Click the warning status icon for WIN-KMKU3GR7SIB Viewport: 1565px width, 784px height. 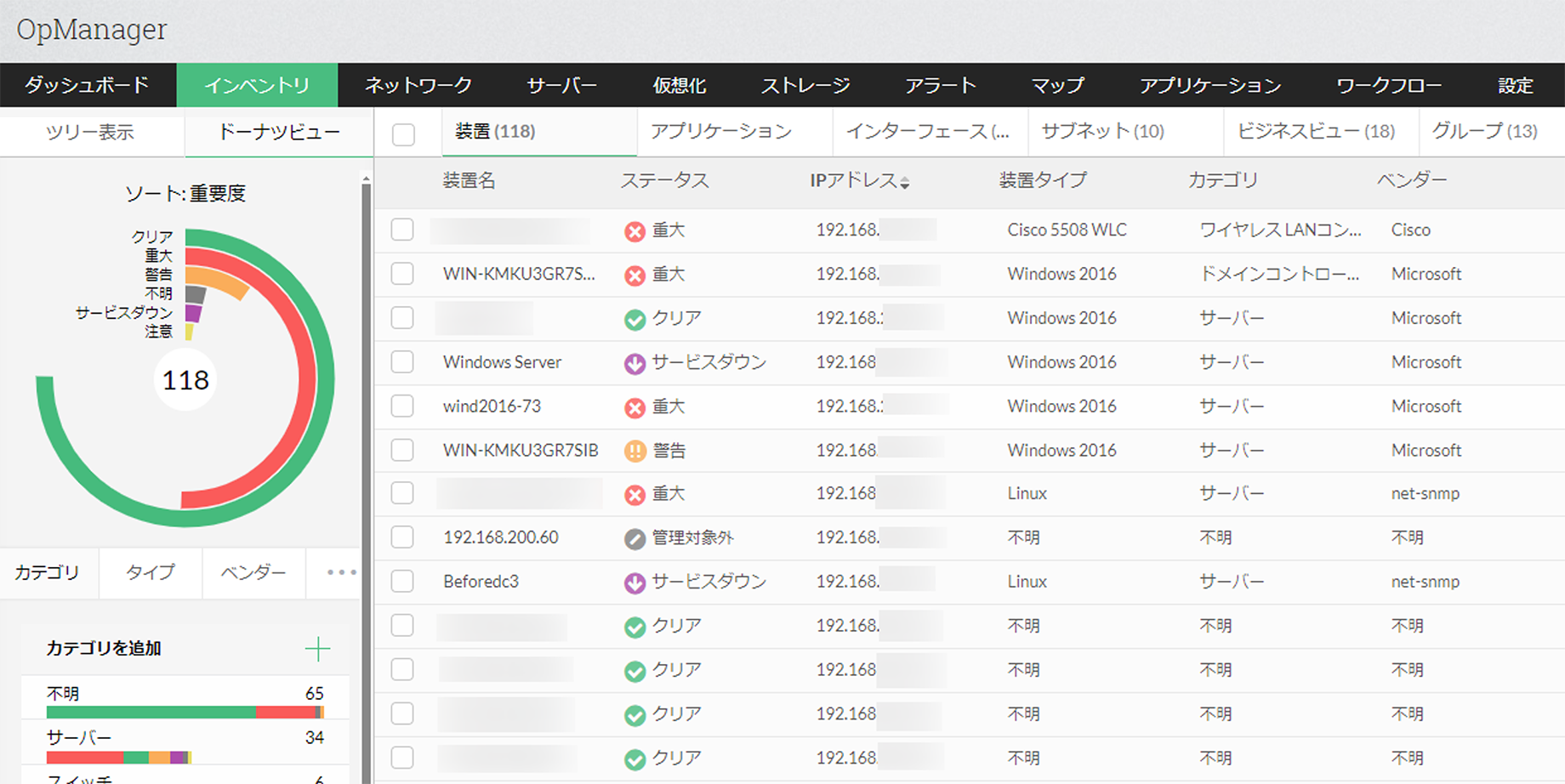click(x=635, y=452)
